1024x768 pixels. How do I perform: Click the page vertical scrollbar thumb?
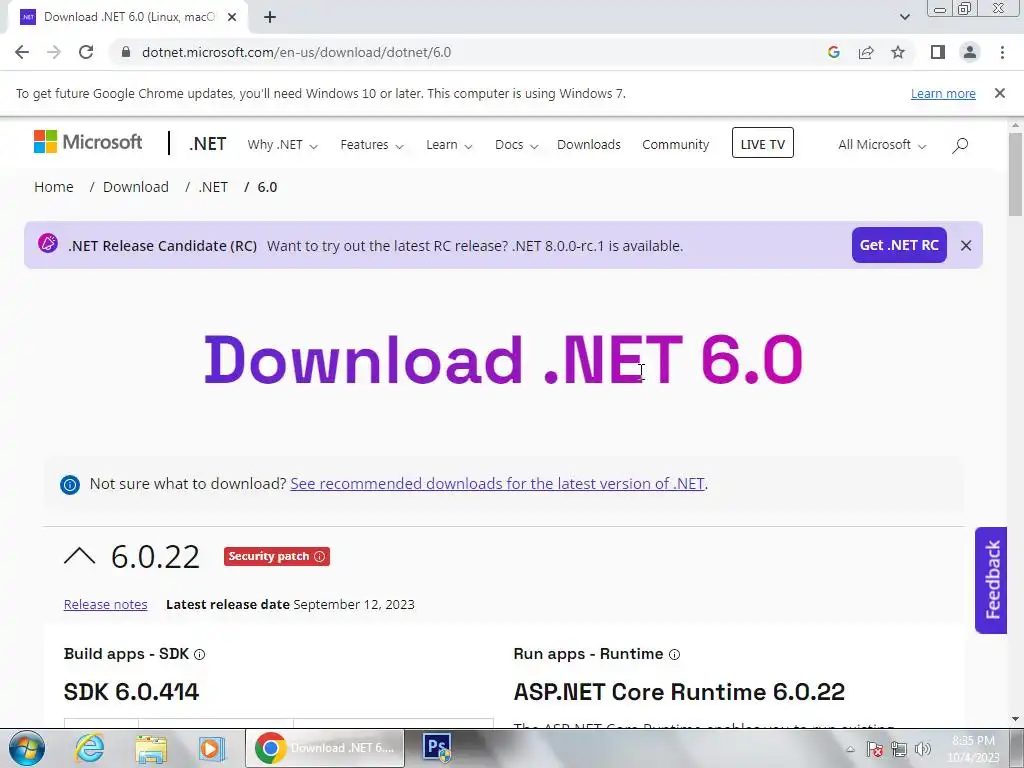(1015, 173)
